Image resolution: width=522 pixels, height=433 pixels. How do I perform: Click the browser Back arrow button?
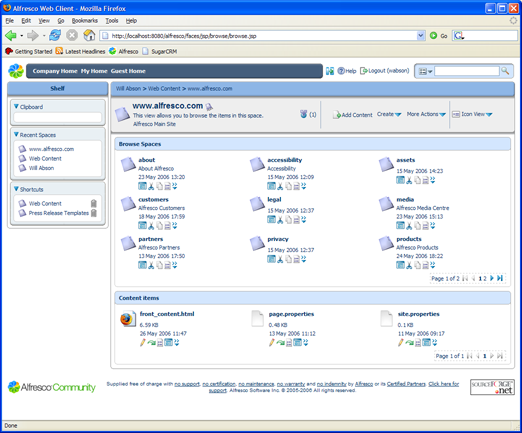tap(11, 35)
